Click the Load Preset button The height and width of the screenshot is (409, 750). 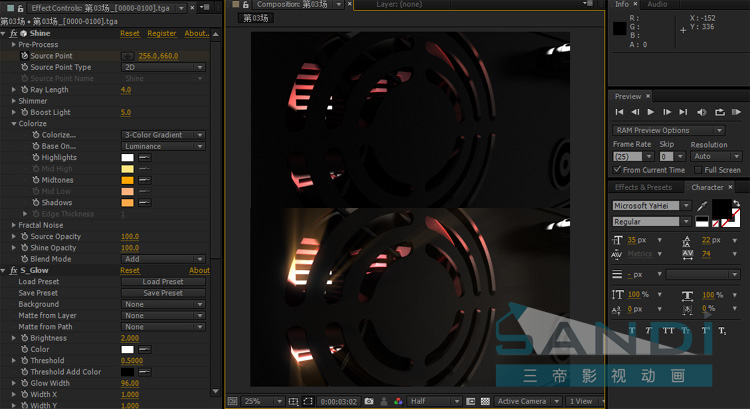click(164, 282)
